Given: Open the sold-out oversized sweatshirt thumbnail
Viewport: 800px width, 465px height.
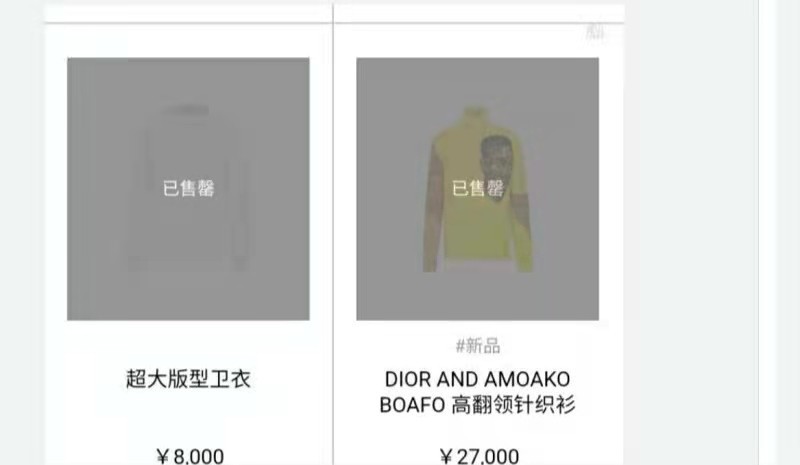Looking at the screenshot, I should 188,189.
